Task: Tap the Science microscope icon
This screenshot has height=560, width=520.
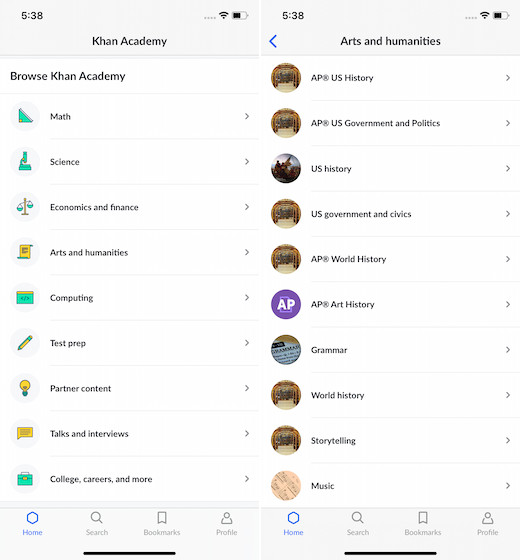Action: tap(25, 161)
